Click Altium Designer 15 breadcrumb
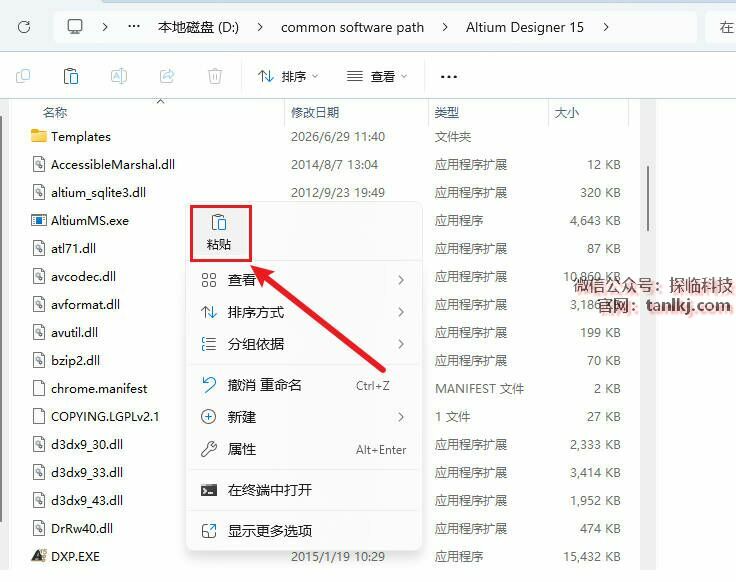The height and width of the screenshot is (582, 736). (525, 27)
